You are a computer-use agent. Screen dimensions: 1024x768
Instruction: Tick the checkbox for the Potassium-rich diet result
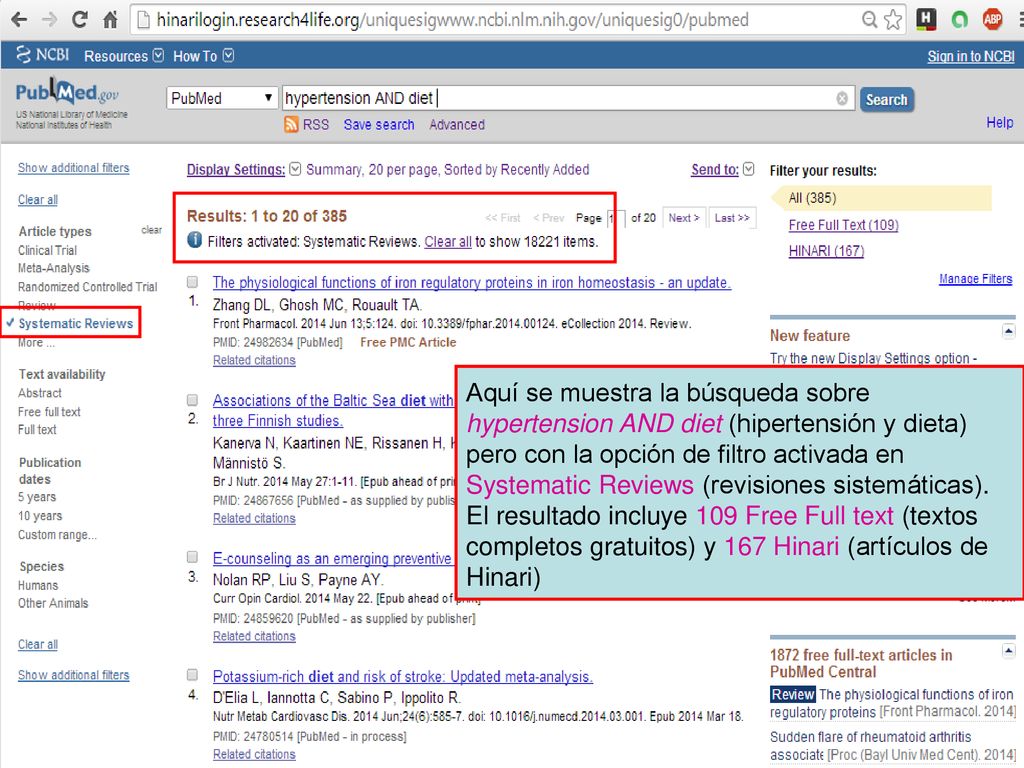(x=192, y=675)
